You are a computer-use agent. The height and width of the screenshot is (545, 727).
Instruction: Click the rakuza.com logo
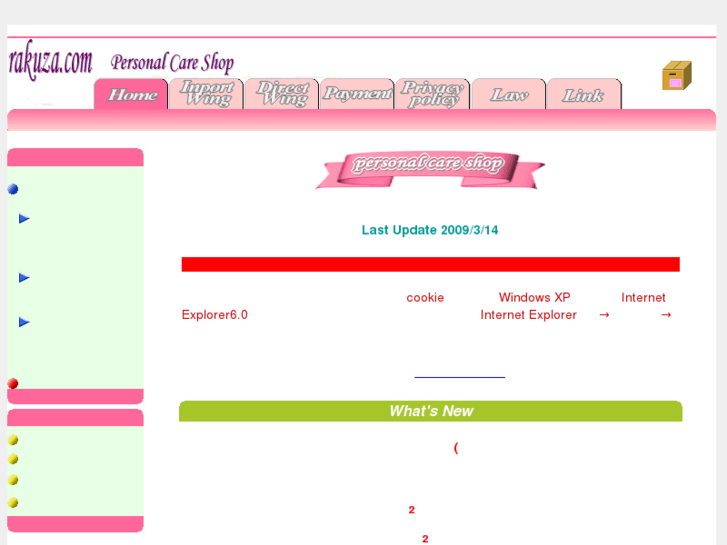click(51, 60)
